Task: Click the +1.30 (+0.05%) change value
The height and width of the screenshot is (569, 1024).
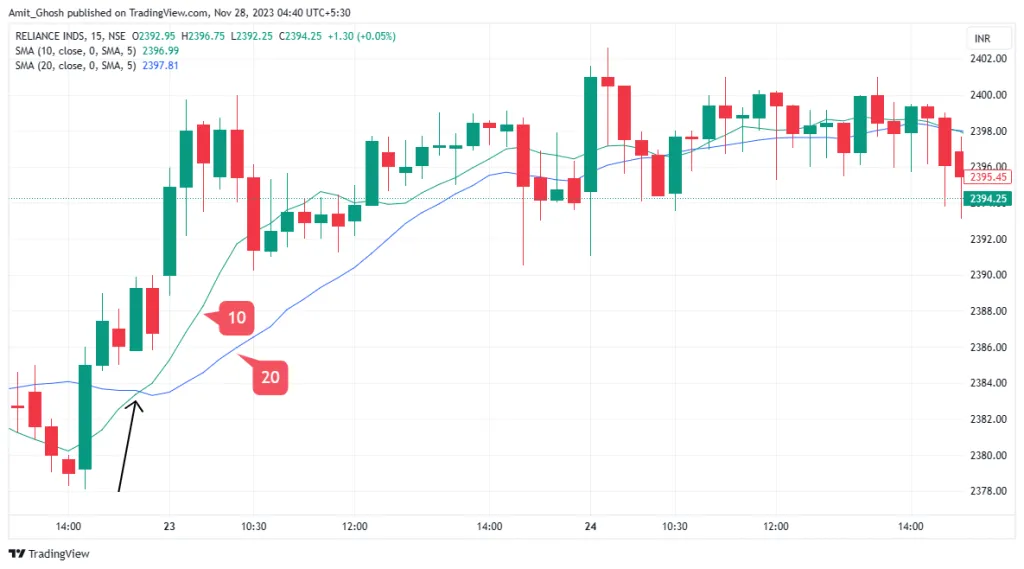Action: coord(359,37)
